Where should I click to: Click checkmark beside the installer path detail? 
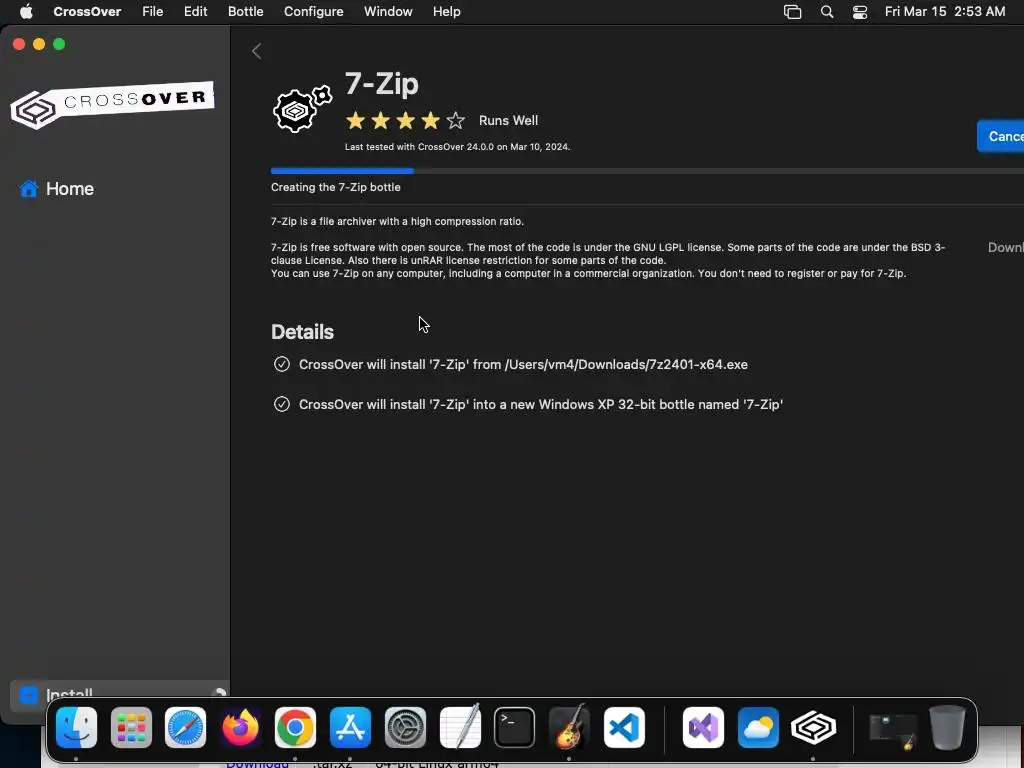click(x=281, y=364)
